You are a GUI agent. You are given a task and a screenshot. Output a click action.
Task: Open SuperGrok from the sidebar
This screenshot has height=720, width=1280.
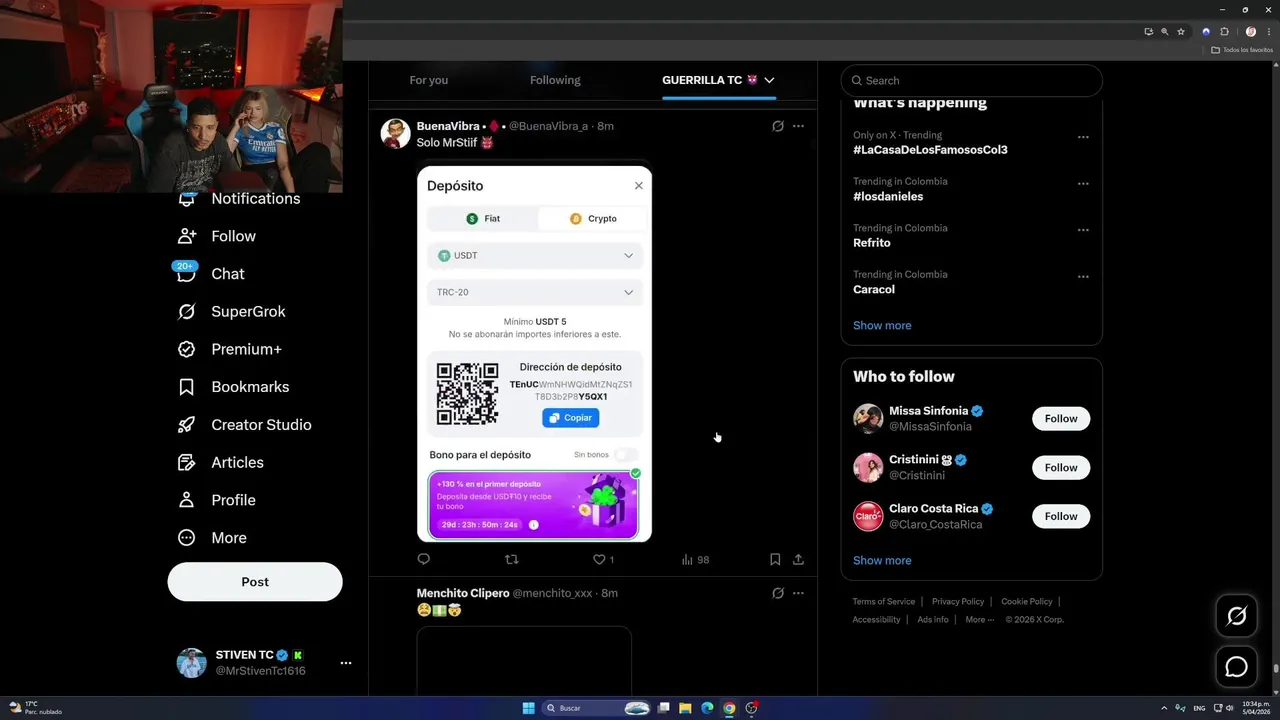click(231, 311)
